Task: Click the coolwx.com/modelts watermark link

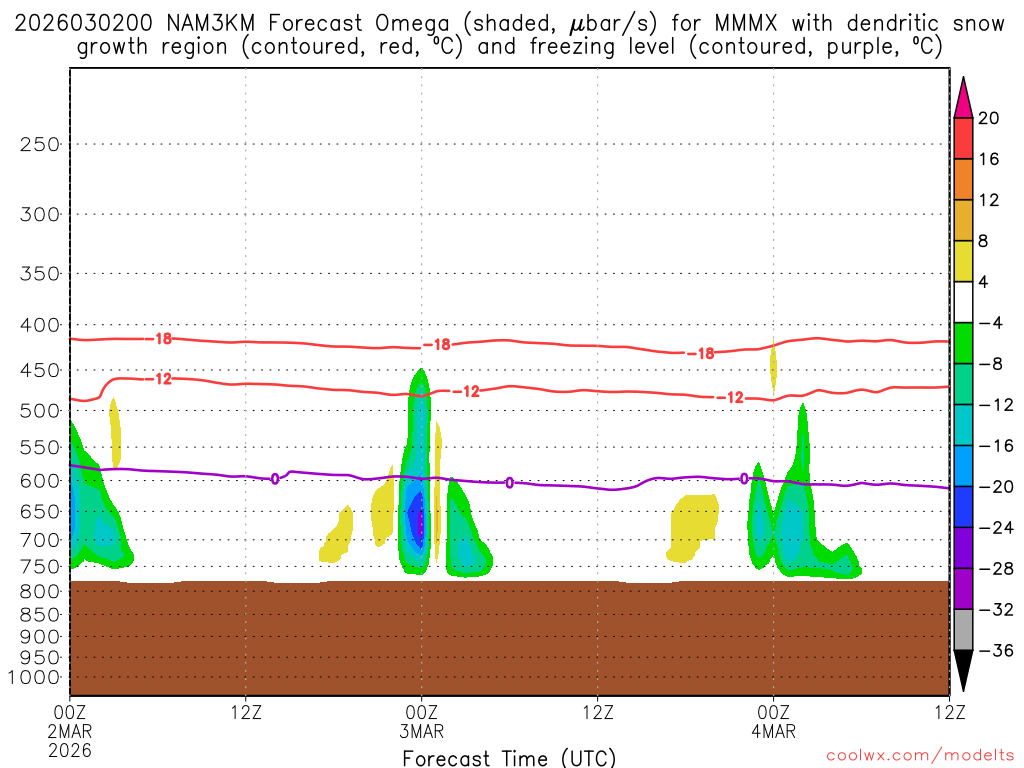Action: (x=920, y=756)
